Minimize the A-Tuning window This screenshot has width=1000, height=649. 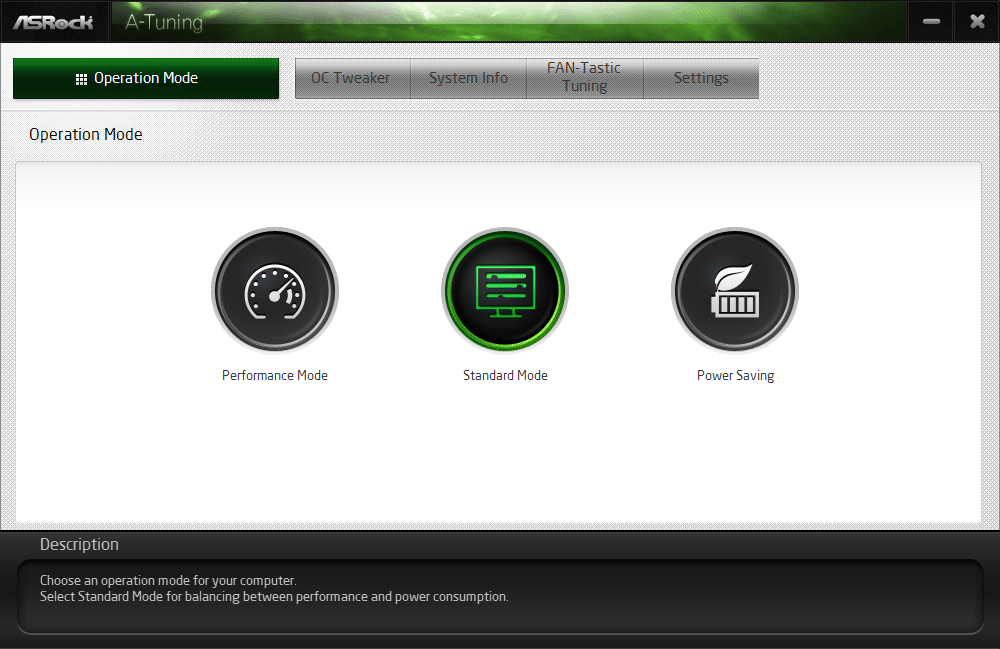tap(931, 22)
